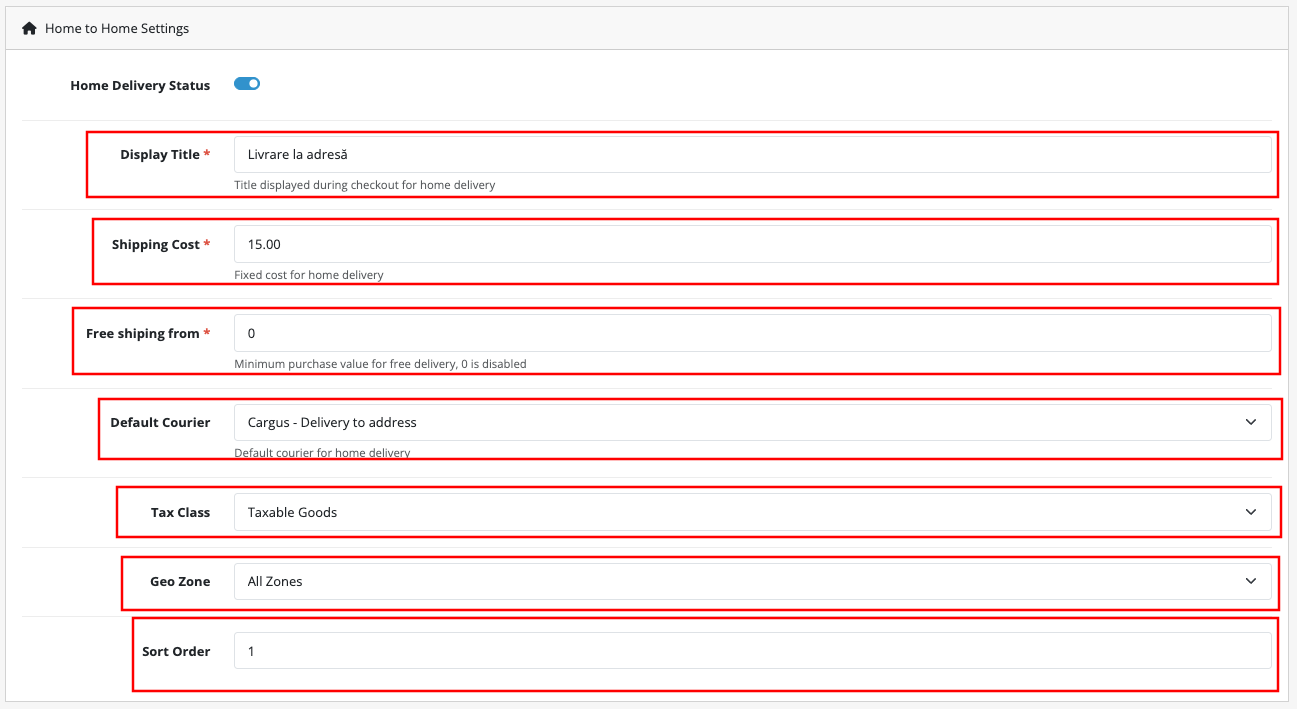Open the Default Courier dropdown
Viewport: 1297px width, 709px height.
(x=753, y=422)
